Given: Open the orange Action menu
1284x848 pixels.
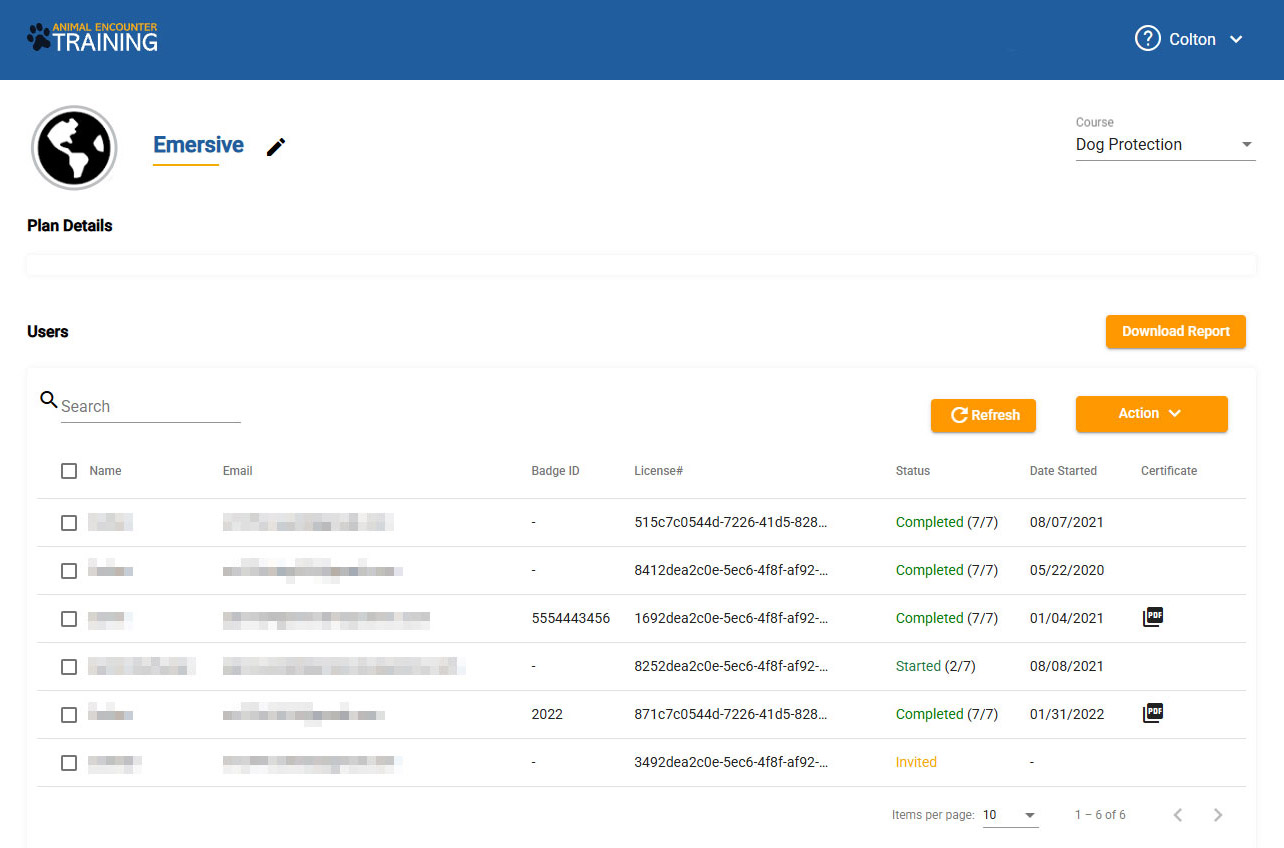Looking at the screenshot, I should coord(1151,414).
